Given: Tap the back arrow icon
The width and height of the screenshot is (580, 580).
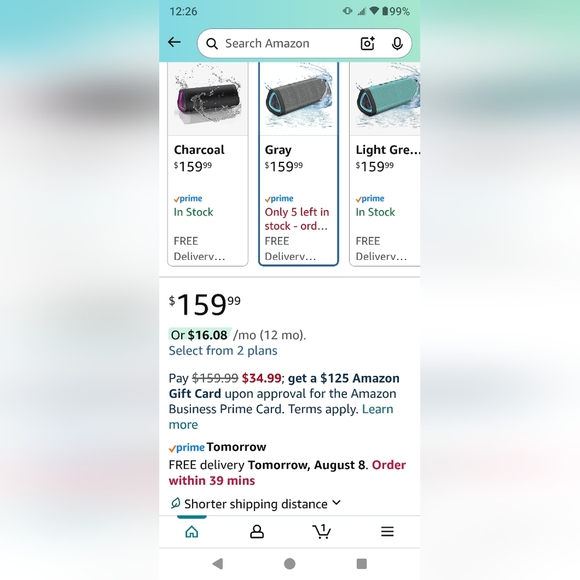Looking at the screenshot, I should click(174, 43).
